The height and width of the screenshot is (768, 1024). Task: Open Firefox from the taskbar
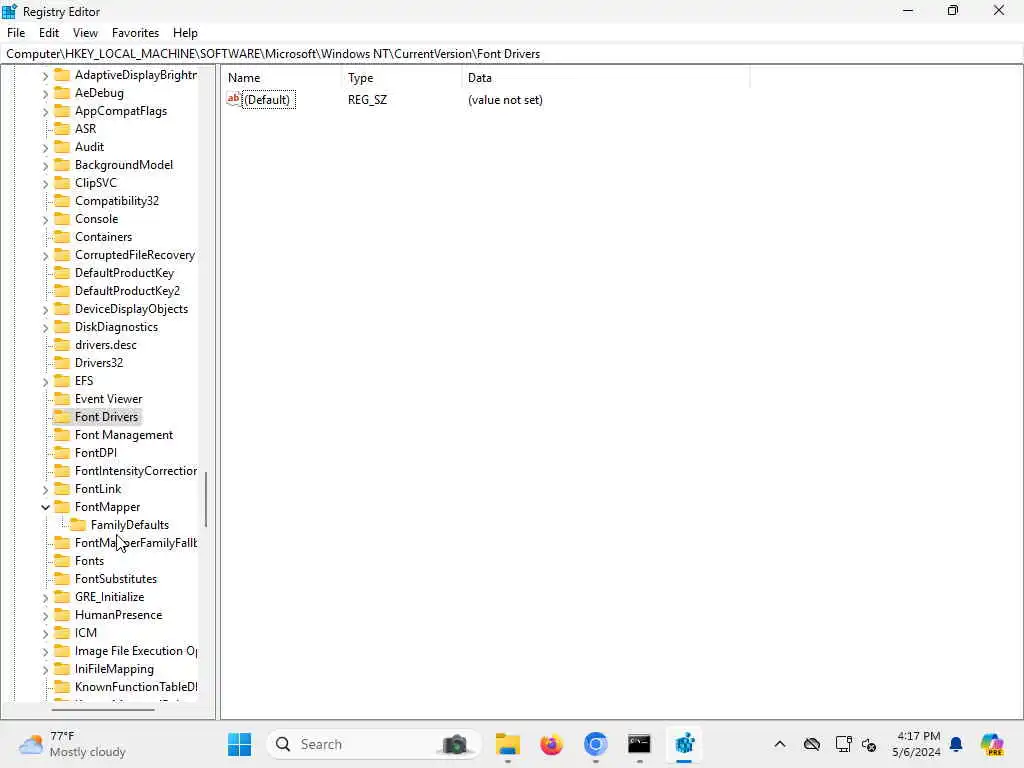(x=552, y=744)
